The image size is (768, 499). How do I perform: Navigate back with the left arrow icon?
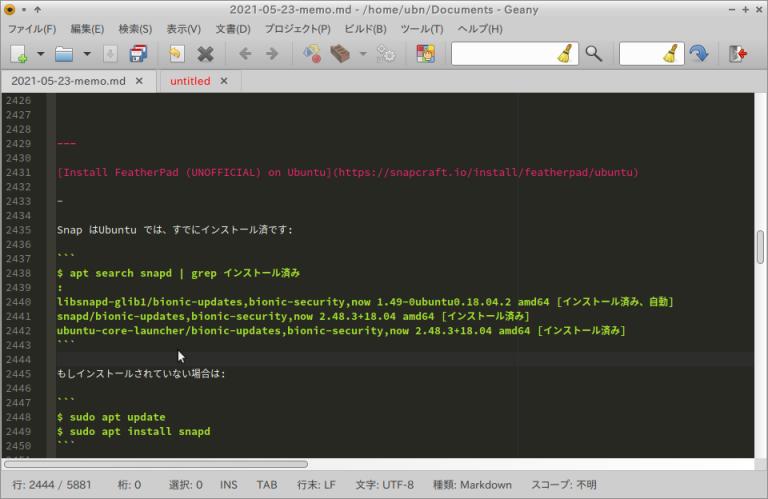click(245, 54)
